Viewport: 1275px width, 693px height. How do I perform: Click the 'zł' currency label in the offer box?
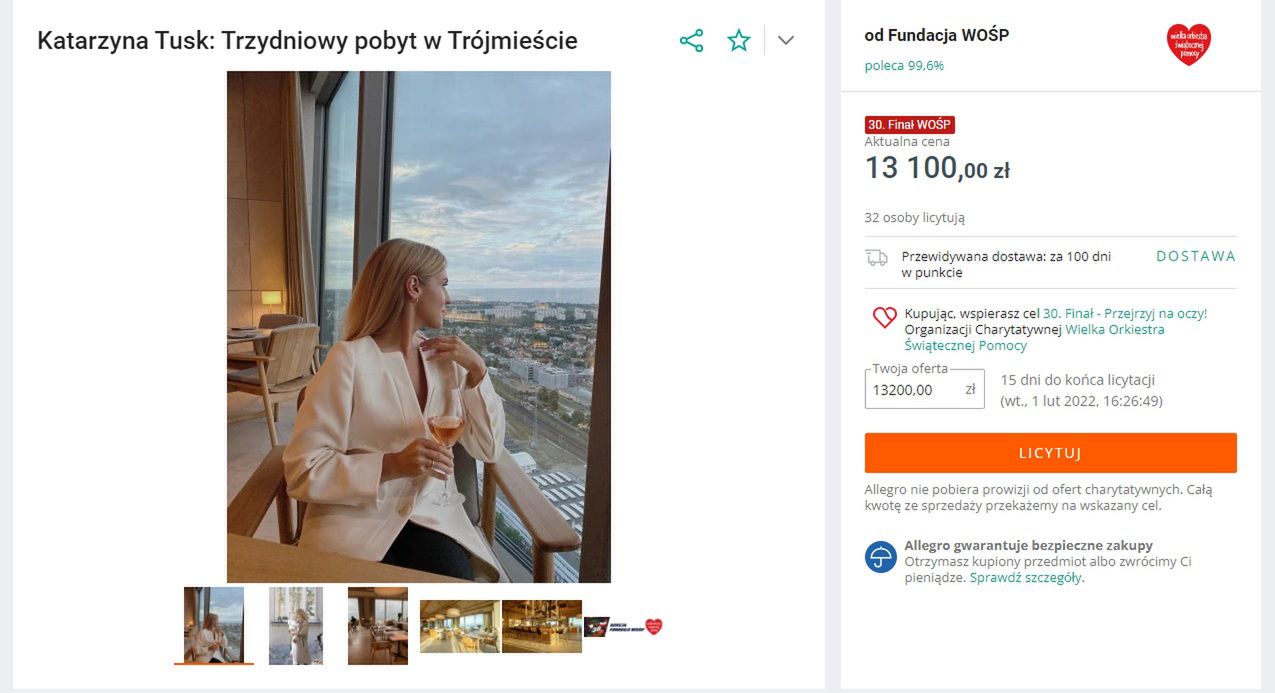pos(971,388)
